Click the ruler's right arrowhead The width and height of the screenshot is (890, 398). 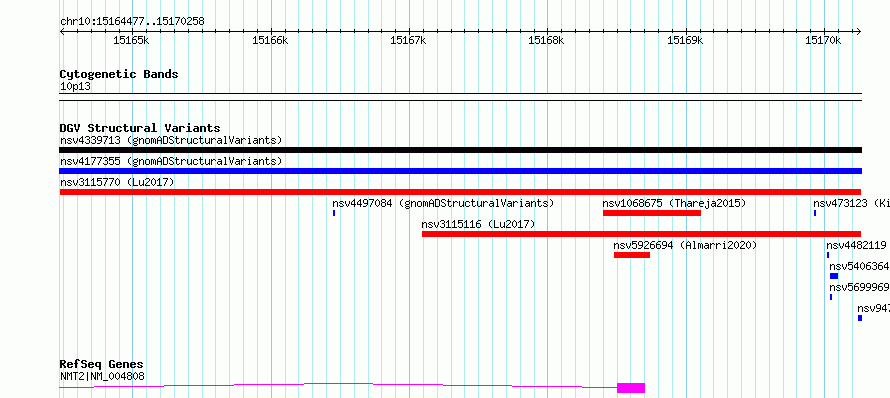point(858,31)
